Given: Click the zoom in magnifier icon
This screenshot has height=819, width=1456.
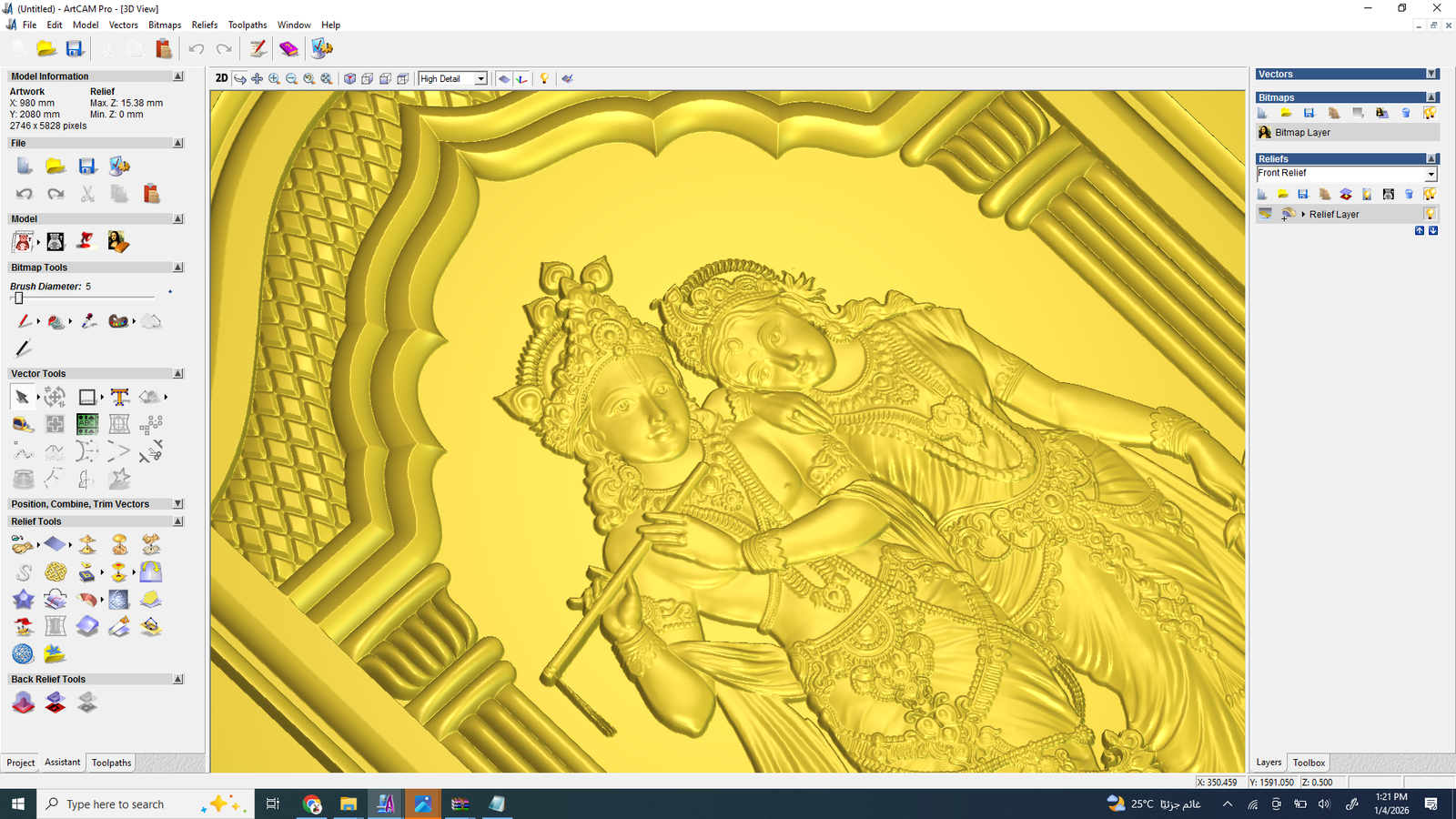Looking at the screenshot, I should tap(274, 79).
